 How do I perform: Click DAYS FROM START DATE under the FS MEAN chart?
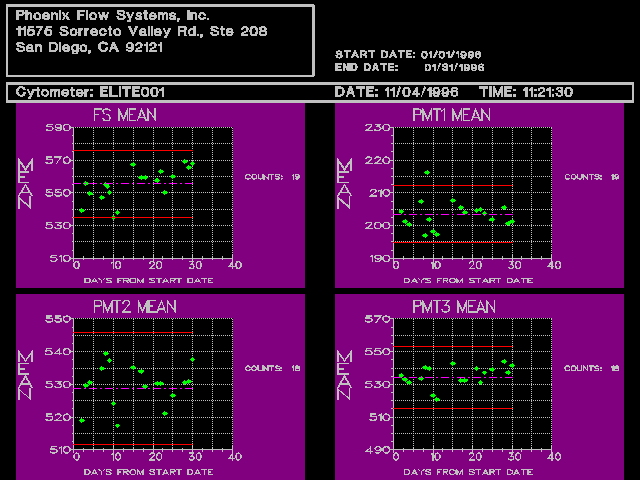[148, 280]
